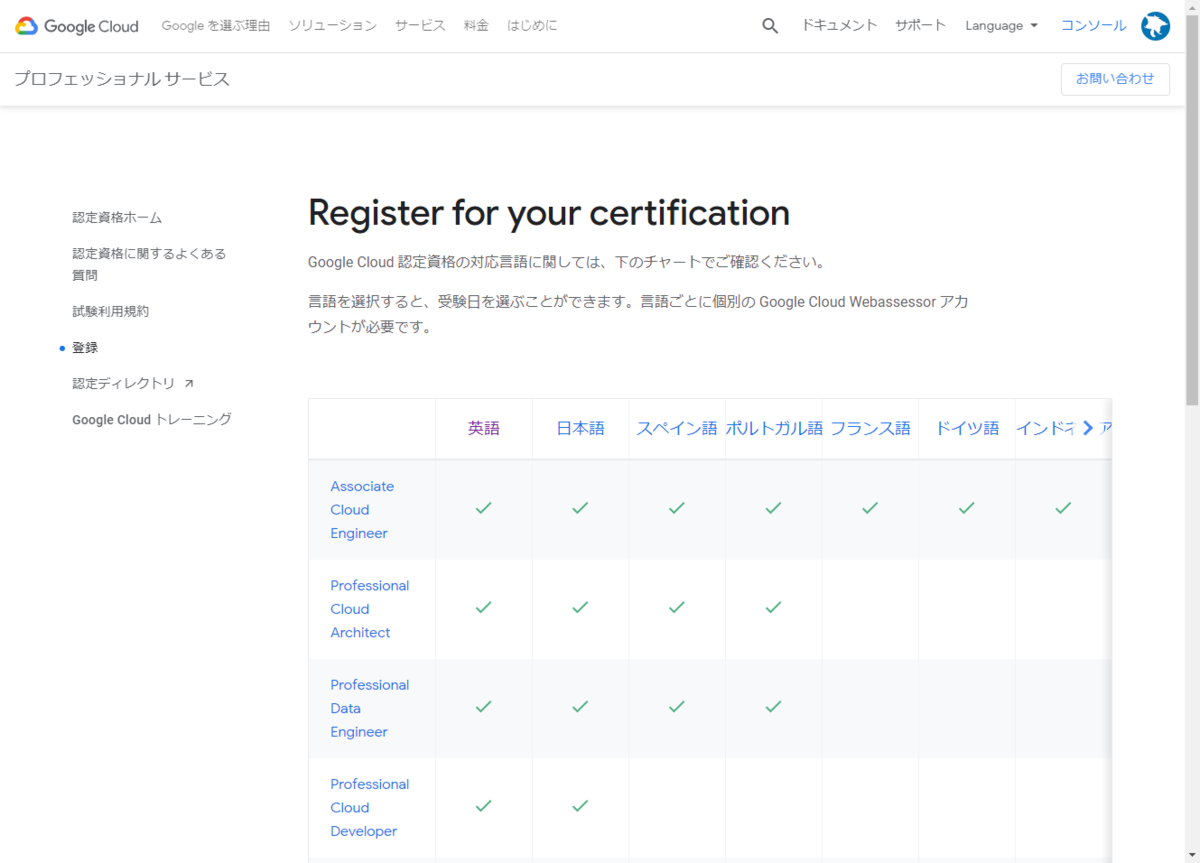
Task: Open Professional Cloud Developer link
Action: tap(370, 807)
